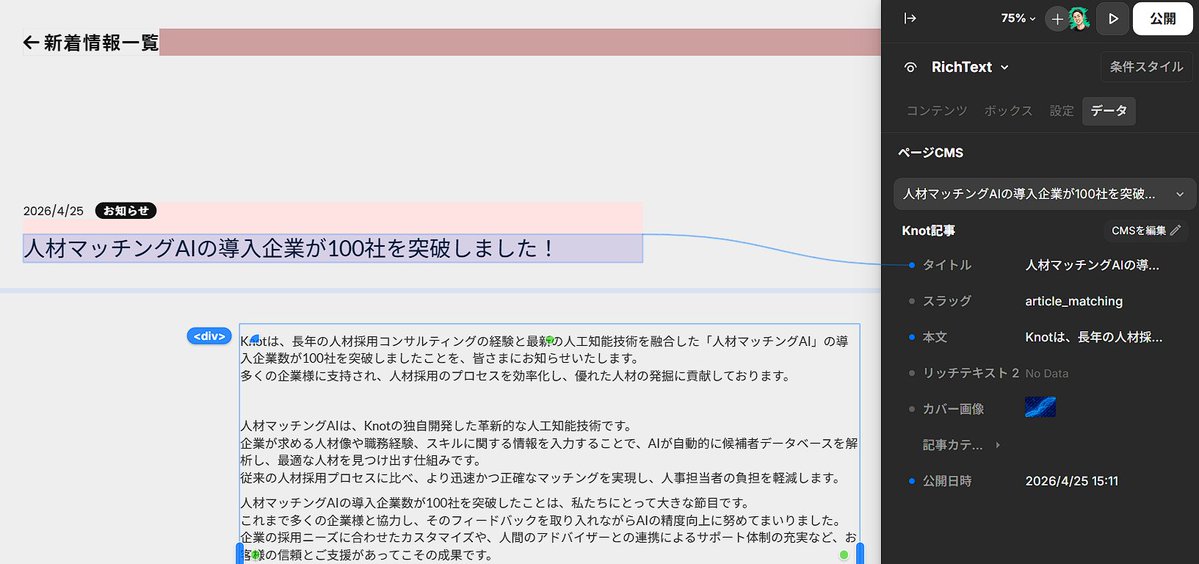Click the カバー画像 binding dot
1199x564 pixels.
click(911, 409)
